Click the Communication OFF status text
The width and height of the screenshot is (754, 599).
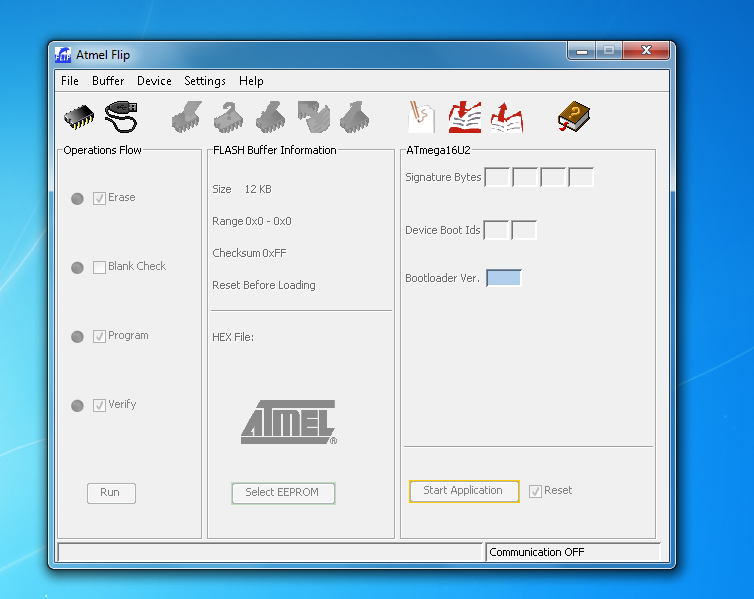click(537, 552)
